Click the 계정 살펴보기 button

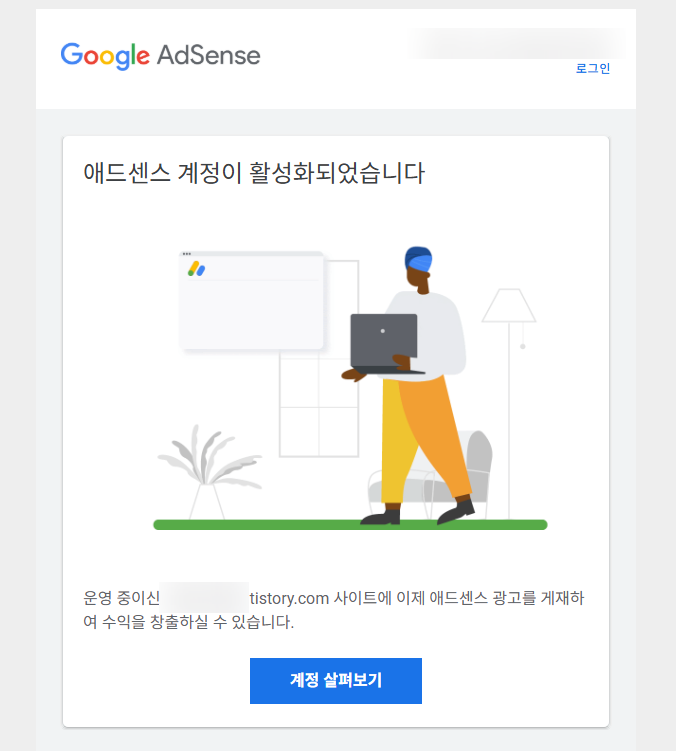coord(336,681)
